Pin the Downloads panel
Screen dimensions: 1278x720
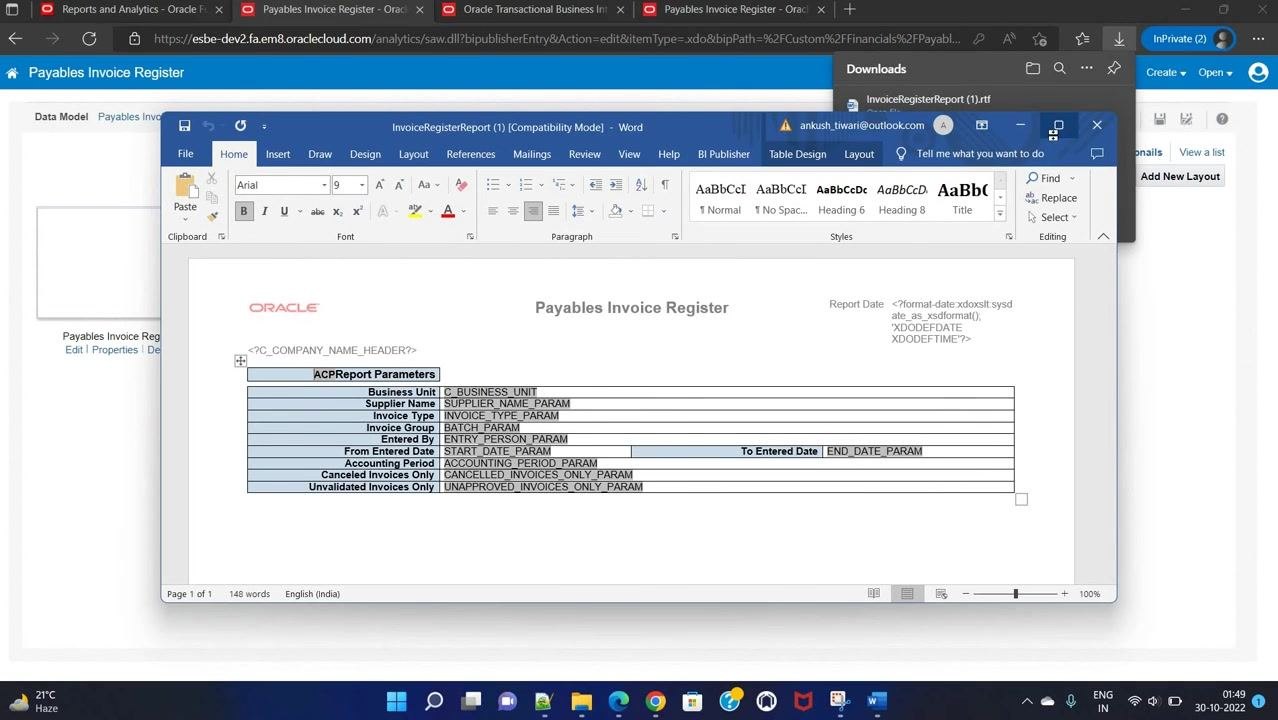(x=1114, y=68)
